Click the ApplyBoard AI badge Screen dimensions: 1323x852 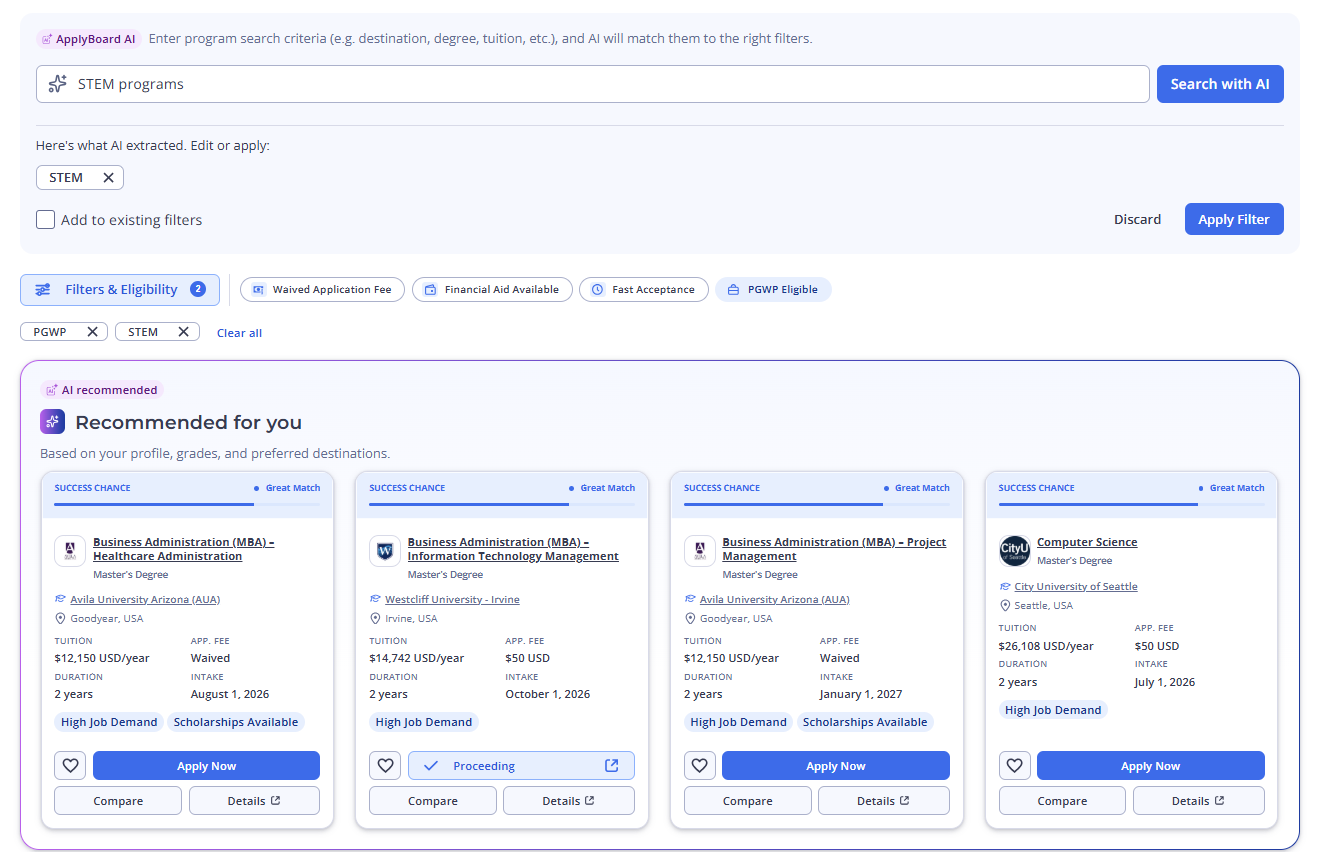[88, 39]
